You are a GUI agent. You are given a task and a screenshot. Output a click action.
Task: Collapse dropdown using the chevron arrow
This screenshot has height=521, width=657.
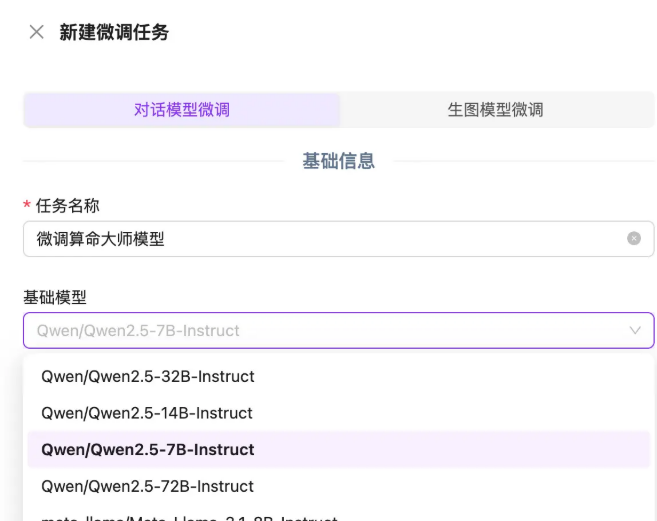click(x=635, y=331)
